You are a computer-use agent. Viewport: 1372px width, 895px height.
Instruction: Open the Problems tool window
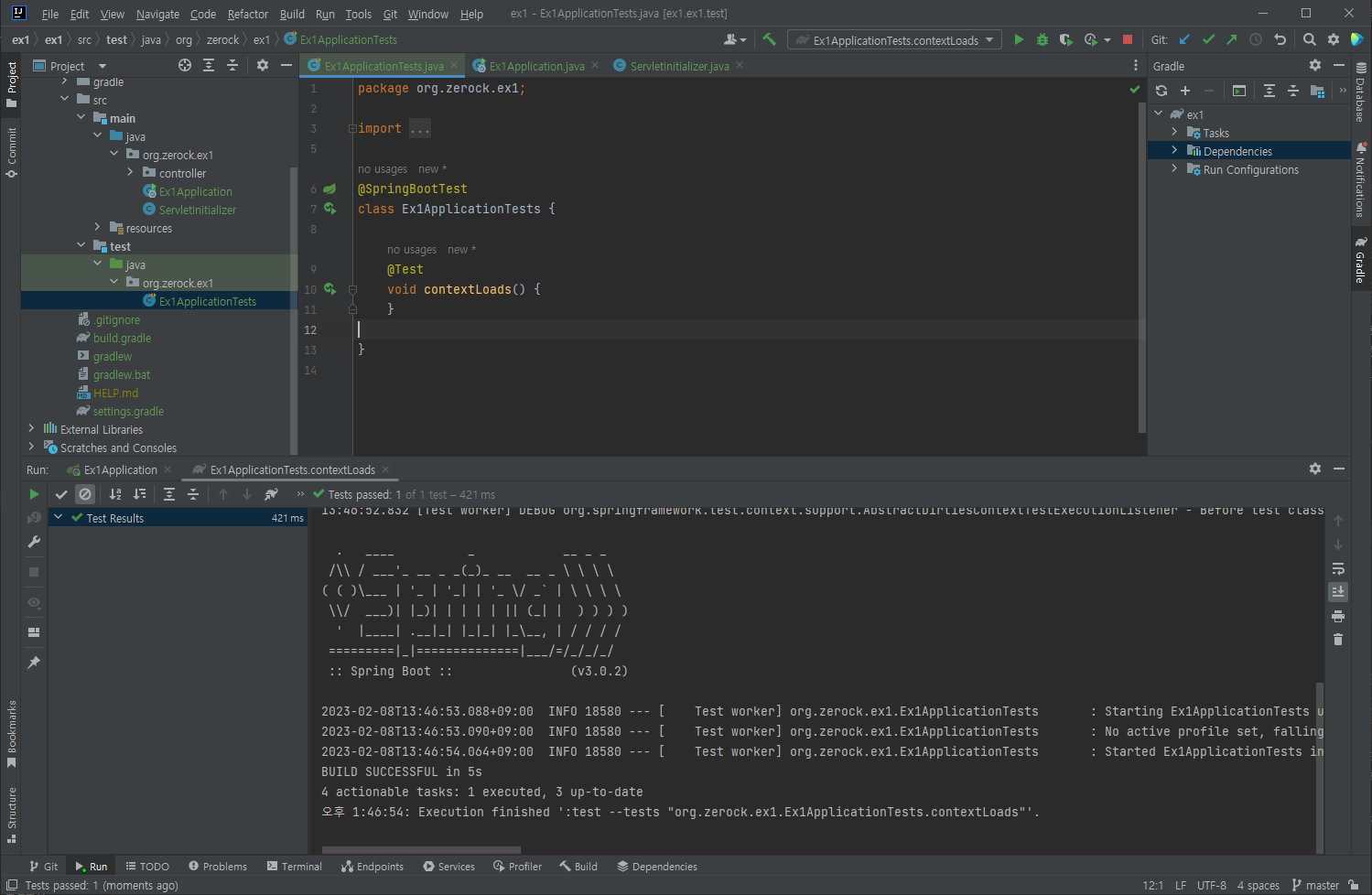pyautogui.click(x=217, y=866)
